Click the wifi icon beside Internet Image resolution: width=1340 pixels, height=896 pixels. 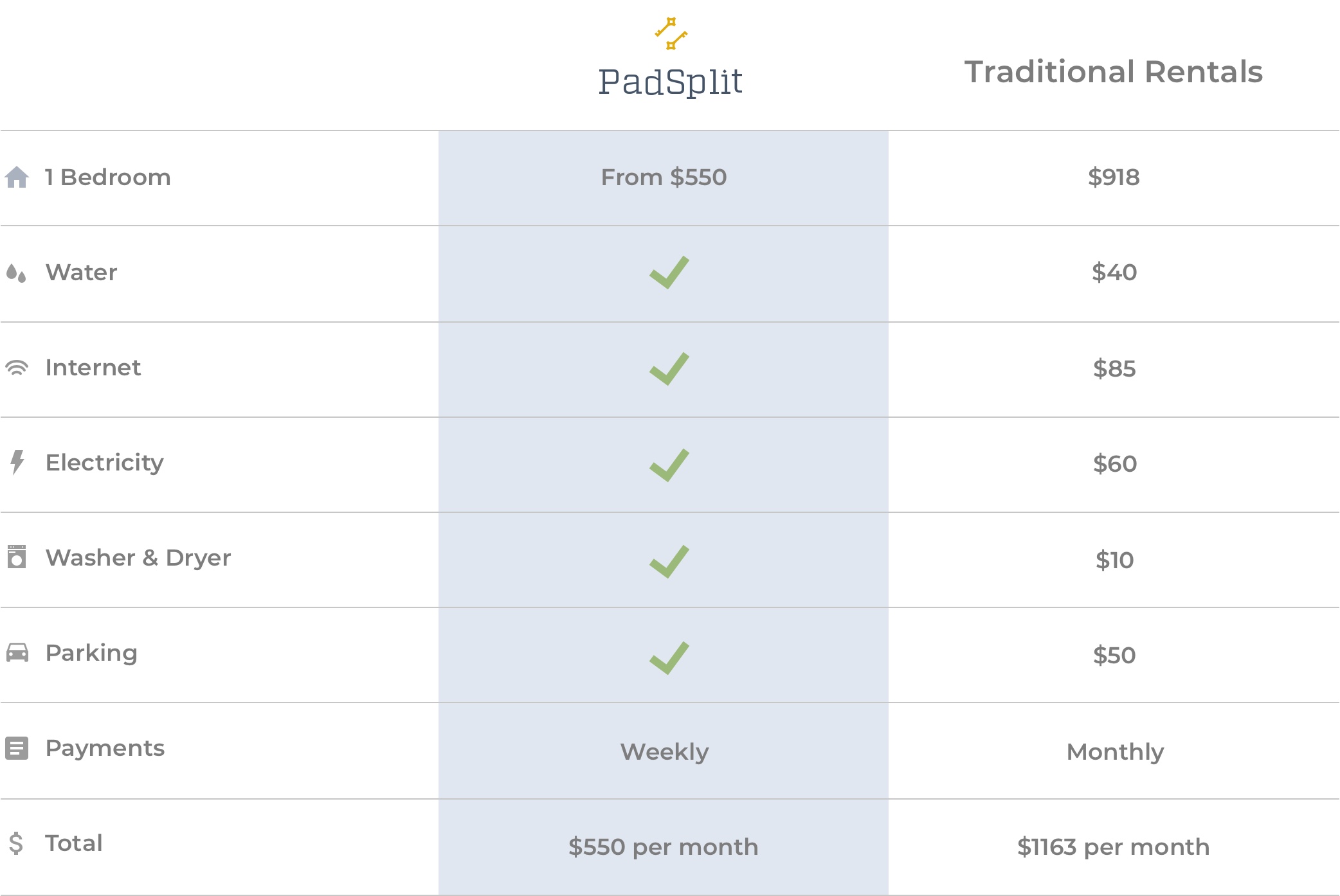click(x=17, y=368)
